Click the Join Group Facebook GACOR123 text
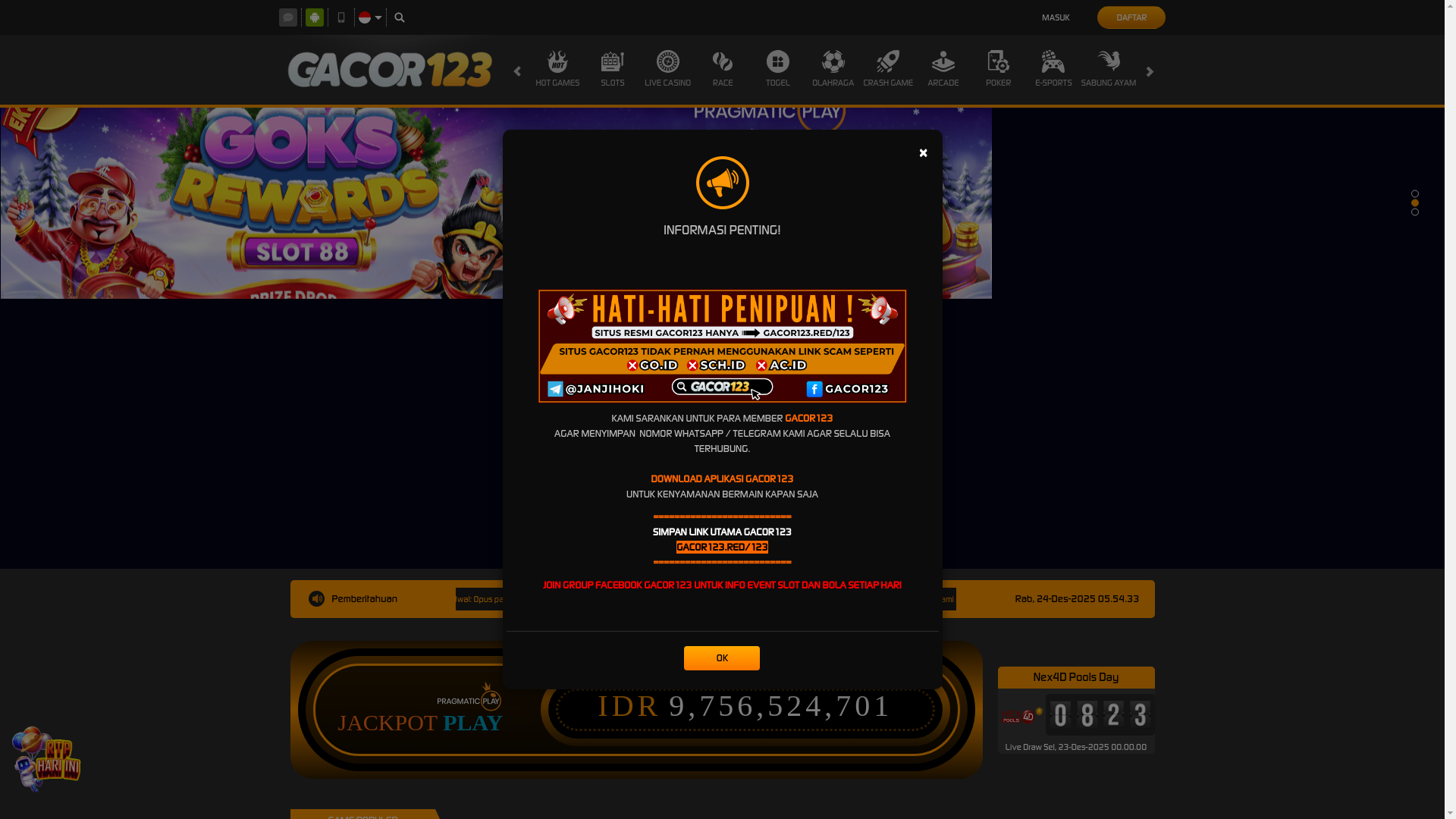The height and width of the screenshot is (819, 1456). [722, 585]
